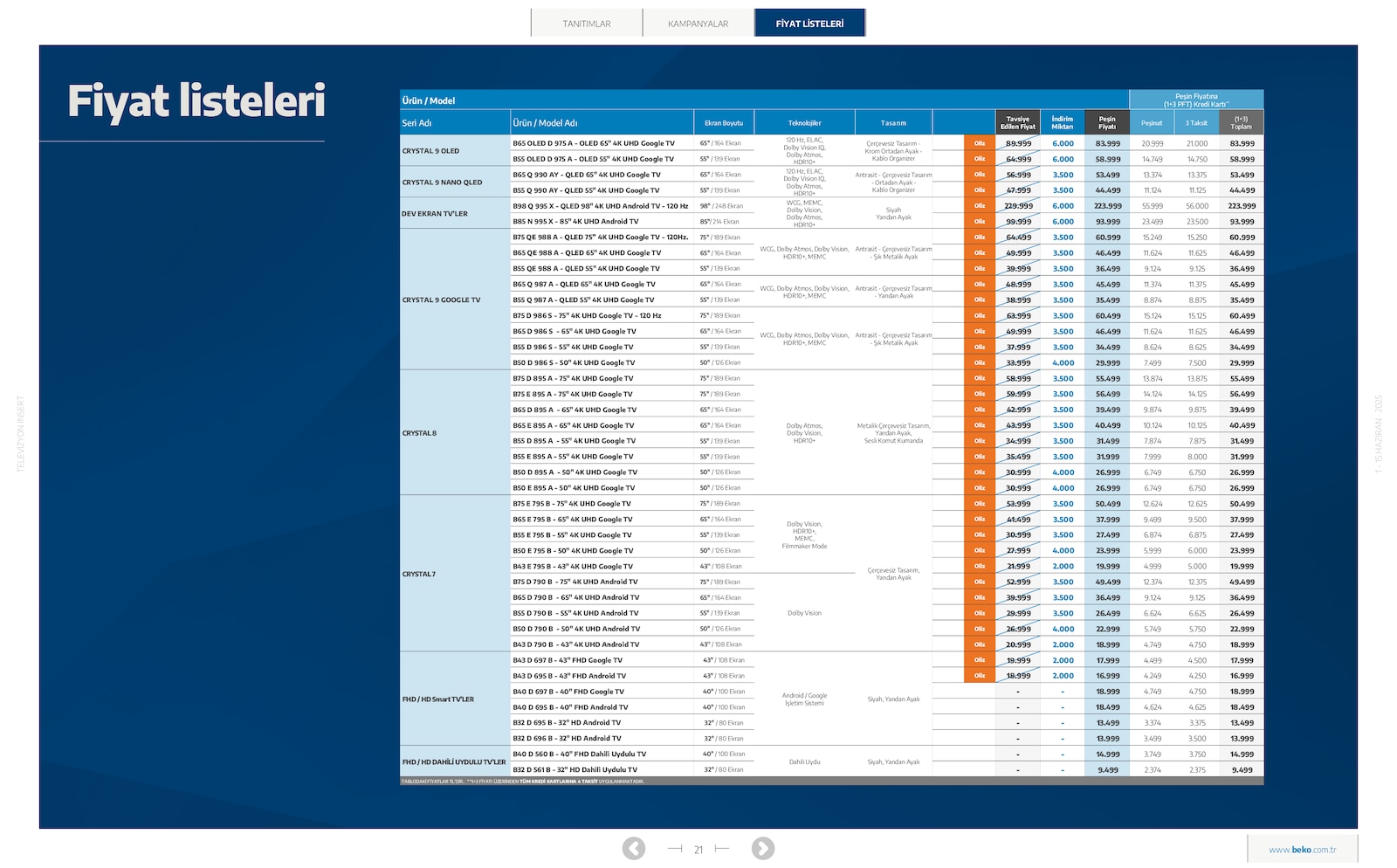Viewport: 1397px width, 868px height.
Task: Select the CRYSTAL 9 OLED series cell
Action: click(x=455, y=151)
